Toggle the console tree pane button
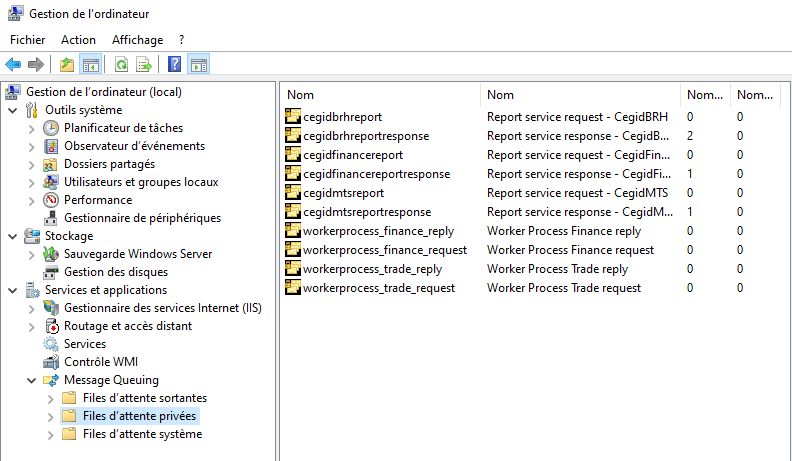 point(90,65)
